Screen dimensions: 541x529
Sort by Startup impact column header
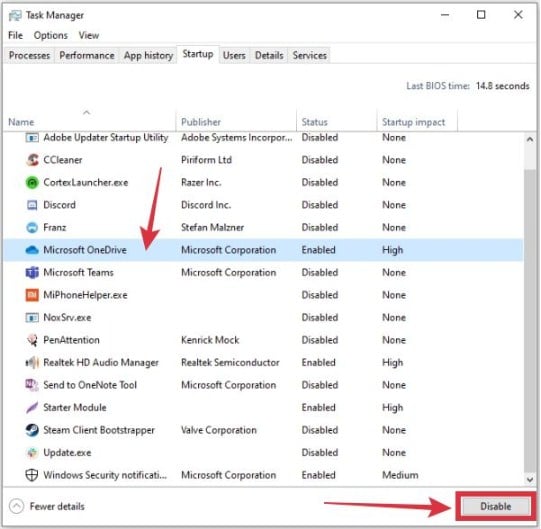[413, 122]
